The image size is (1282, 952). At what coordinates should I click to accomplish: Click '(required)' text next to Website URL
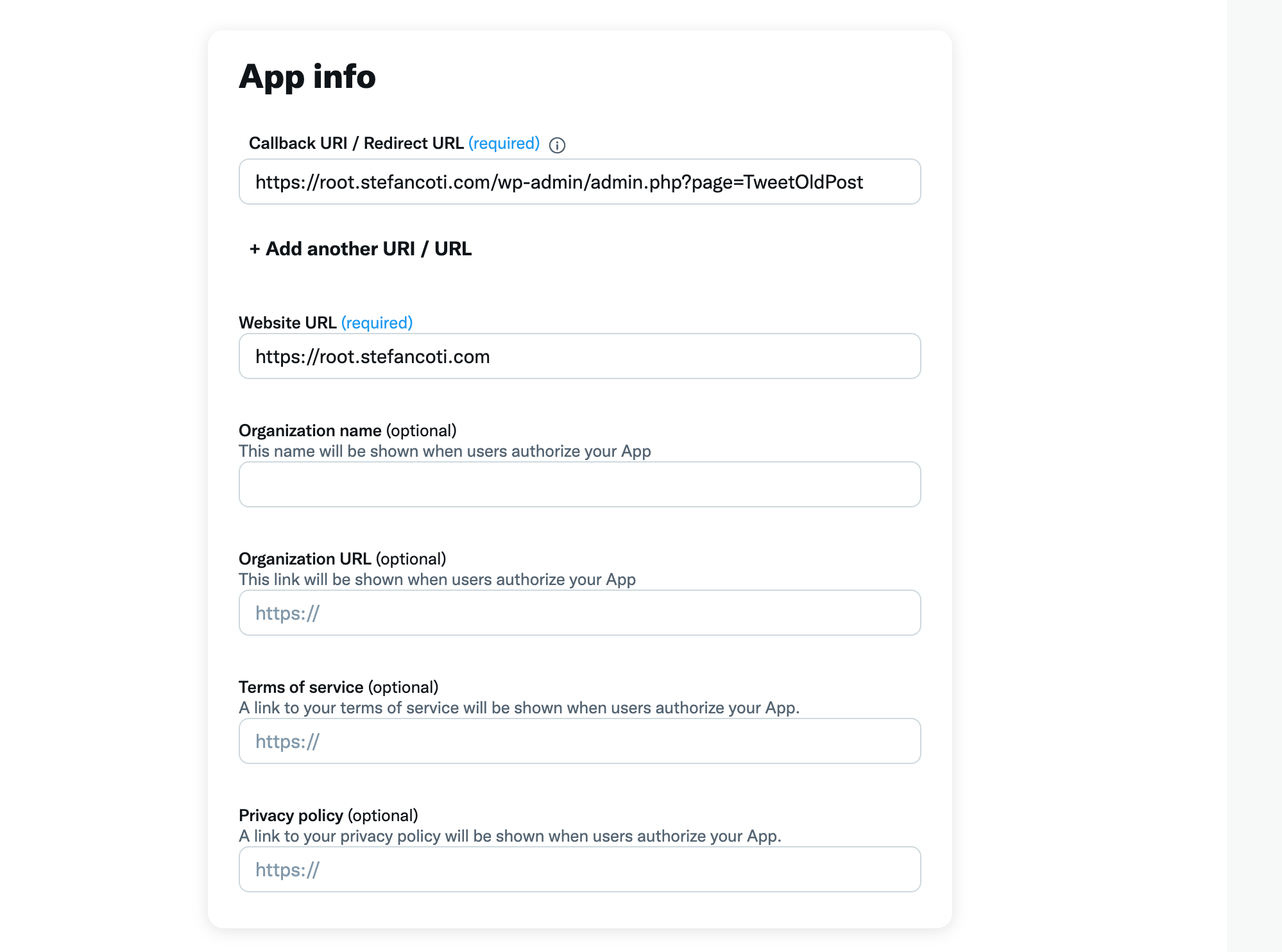point(377,323)
